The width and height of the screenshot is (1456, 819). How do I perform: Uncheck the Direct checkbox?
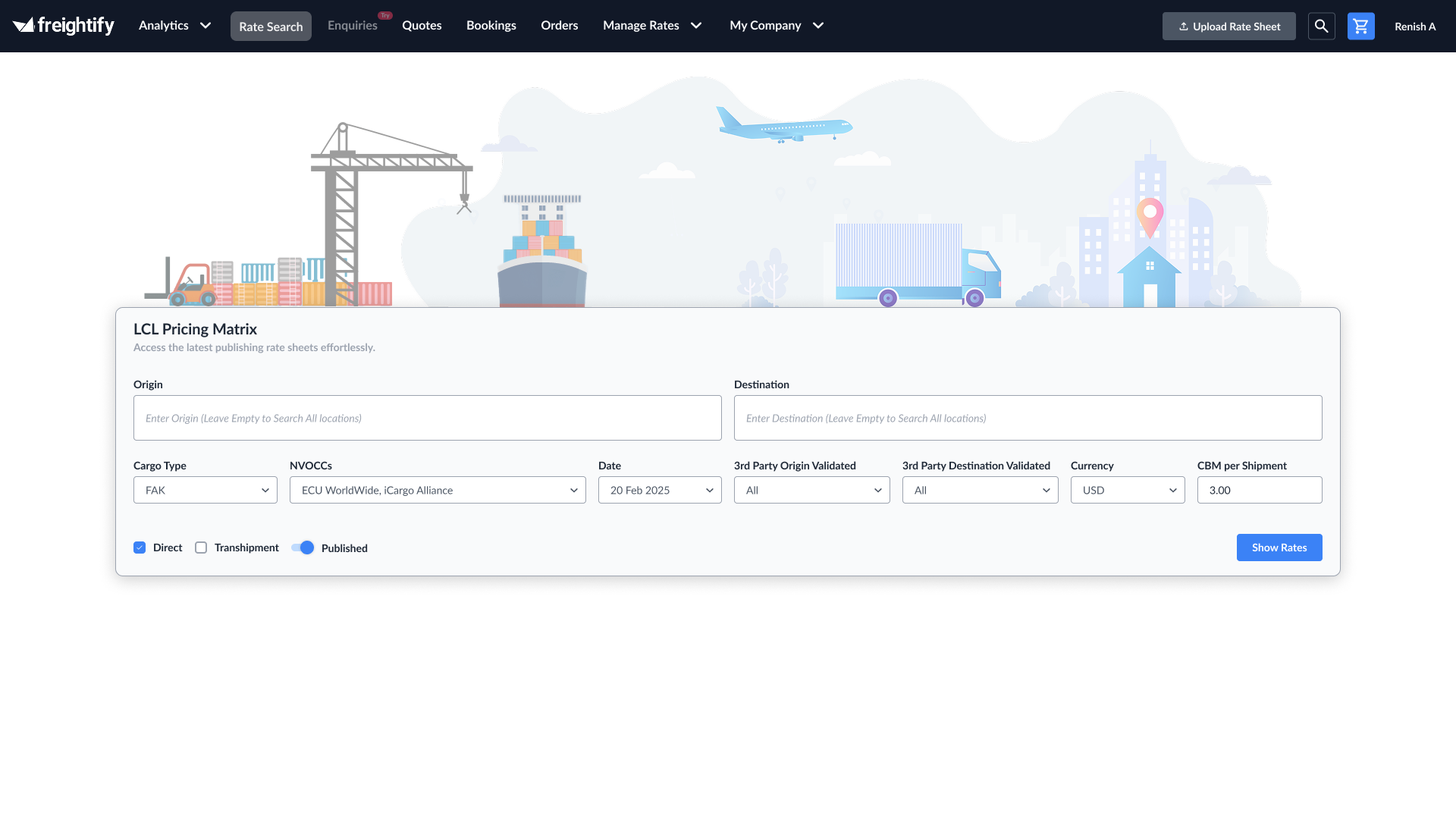140,547
